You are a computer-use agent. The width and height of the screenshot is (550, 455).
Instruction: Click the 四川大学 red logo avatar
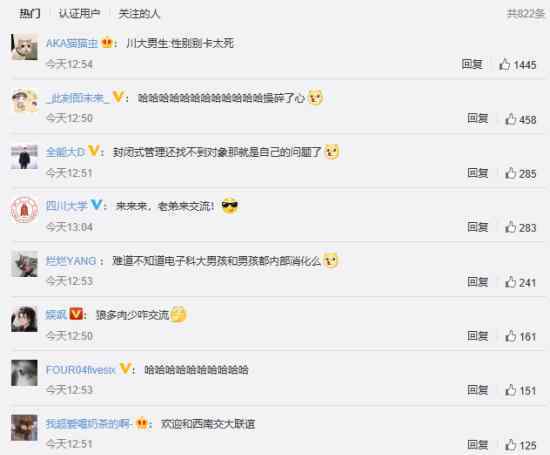coord(24,210)
